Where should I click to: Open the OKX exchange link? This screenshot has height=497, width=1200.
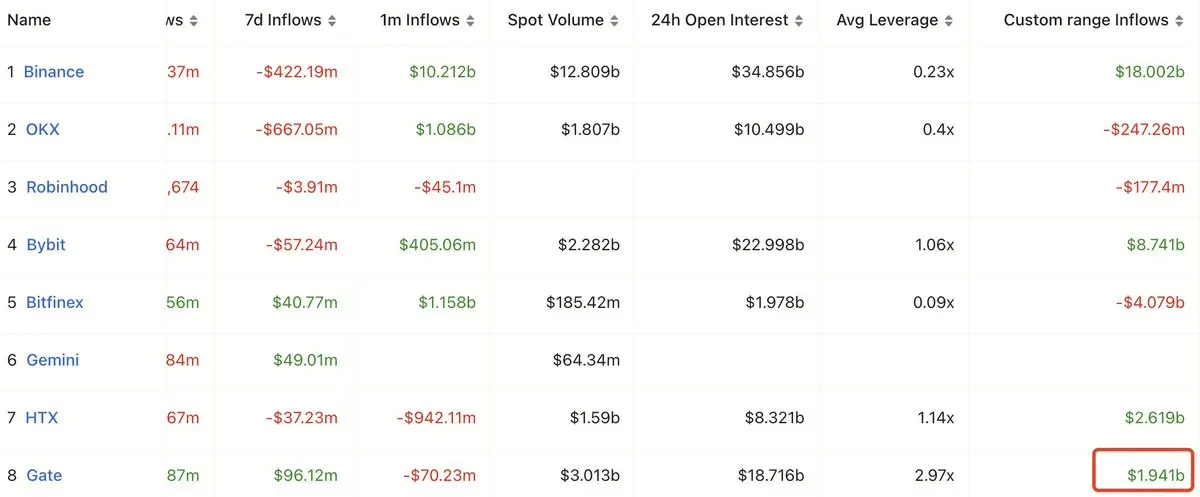click(42, 129)
